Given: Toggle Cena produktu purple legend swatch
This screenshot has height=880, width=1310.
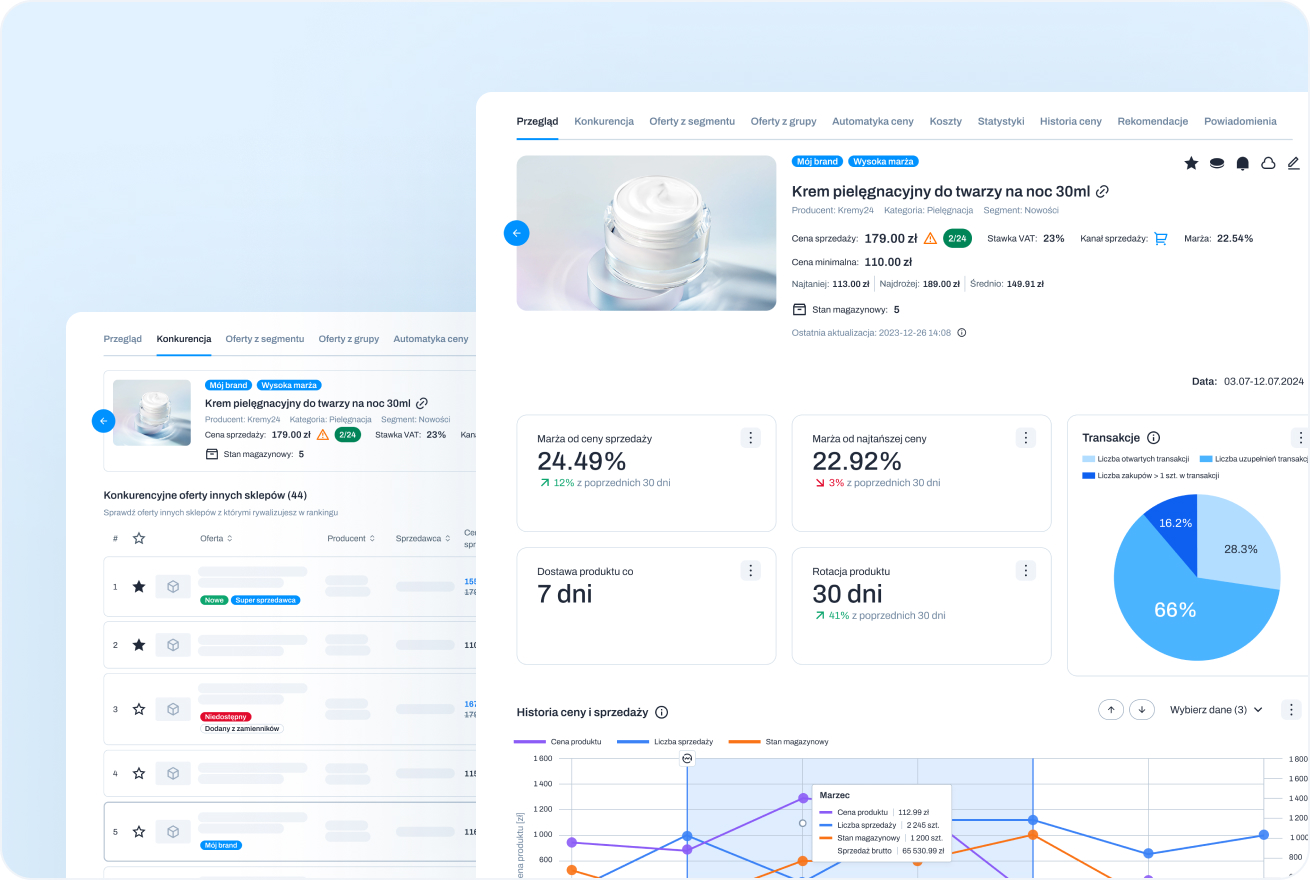Looking at the screenshot, I should (529, 742).
